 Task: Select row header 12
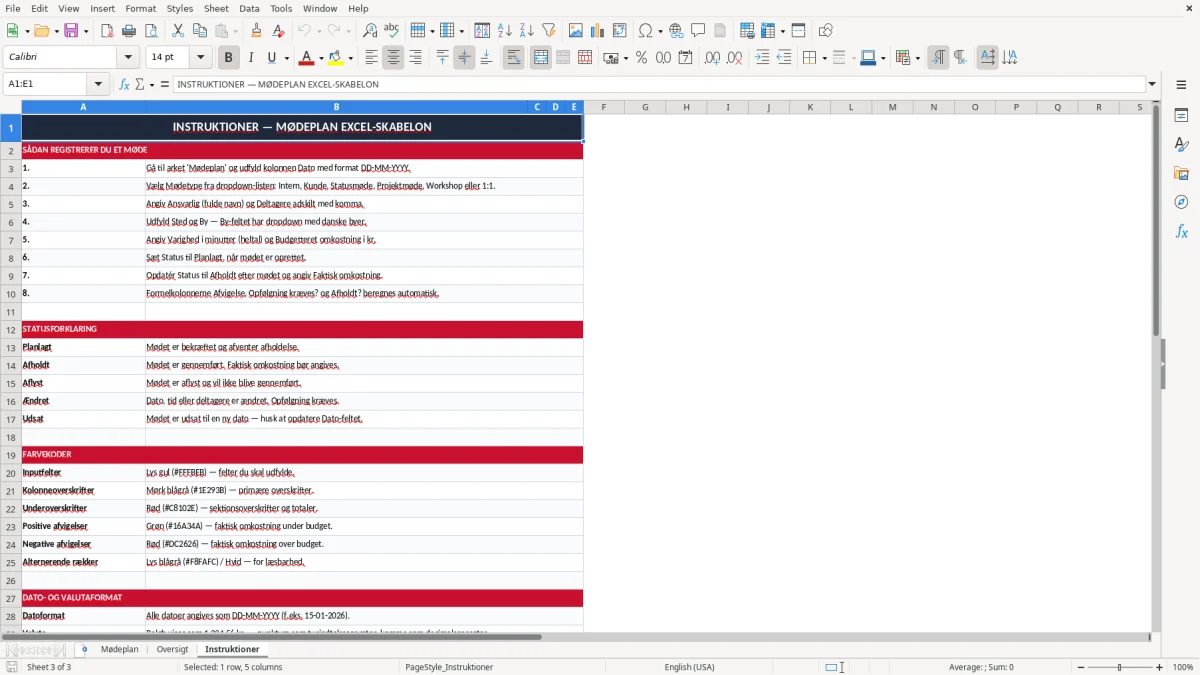11,329
